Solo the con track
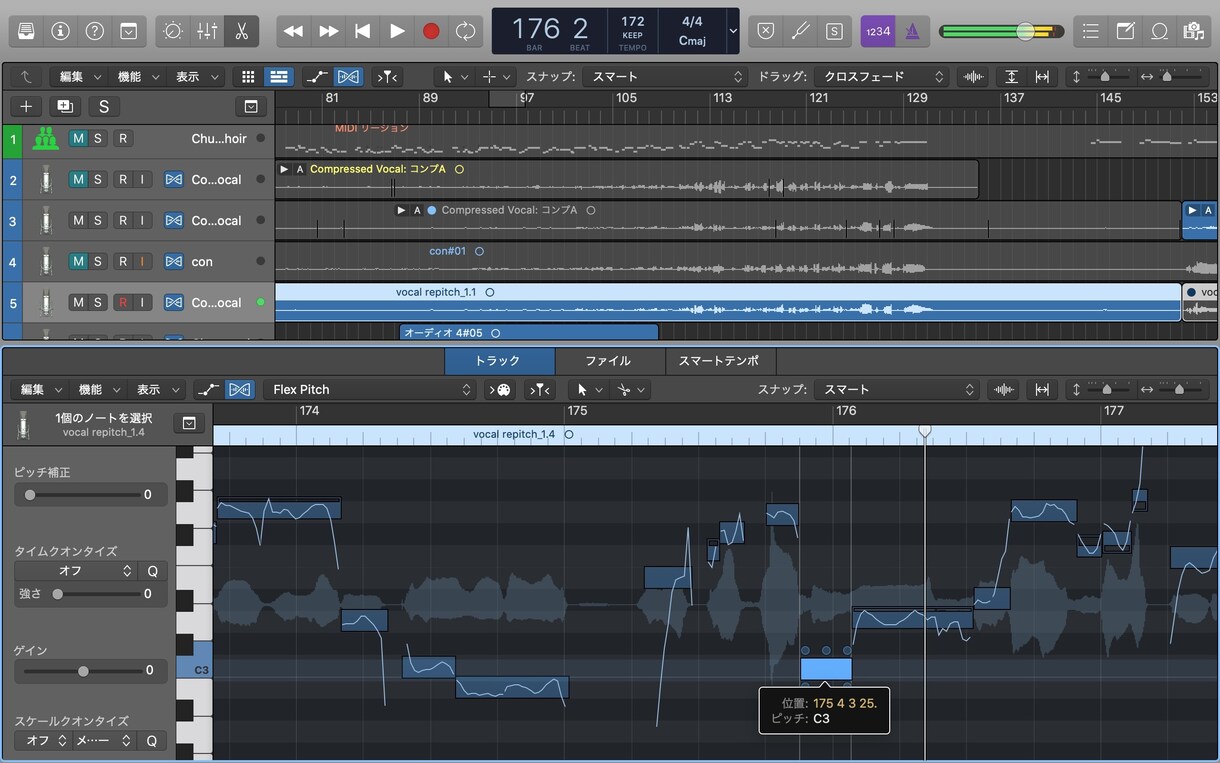 (x=98, y=262)
